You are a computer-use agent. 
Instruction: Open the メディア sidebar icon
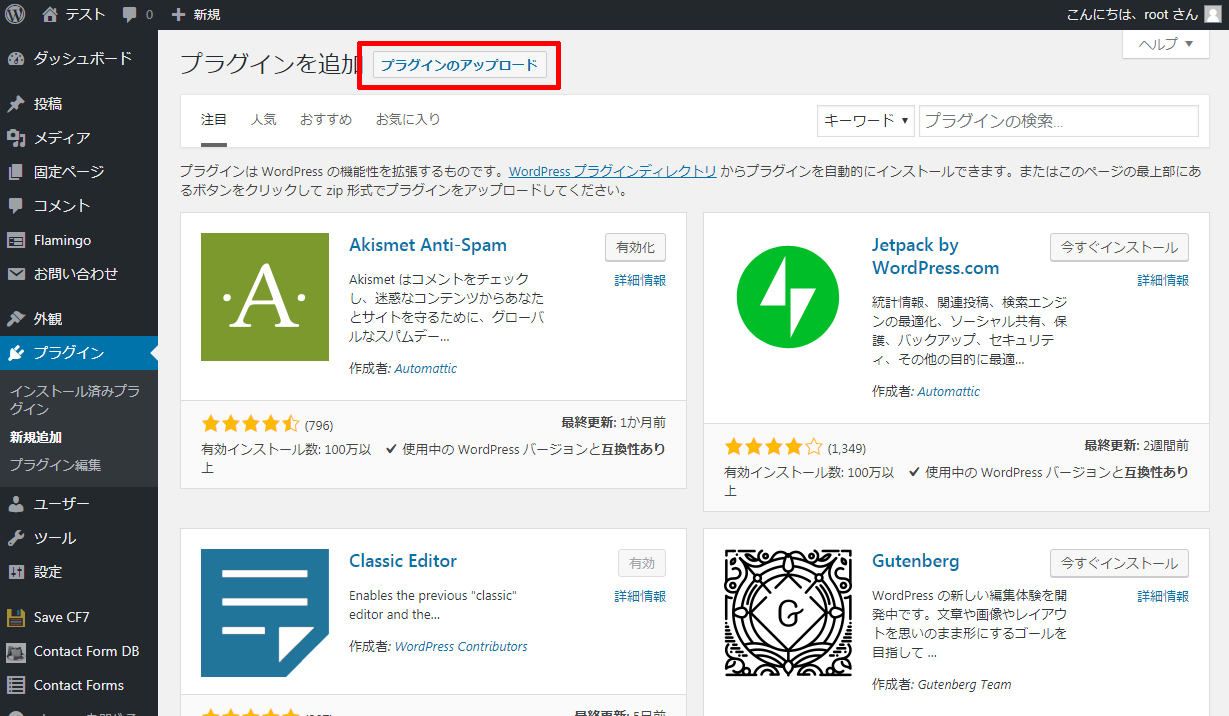point(16,138)
